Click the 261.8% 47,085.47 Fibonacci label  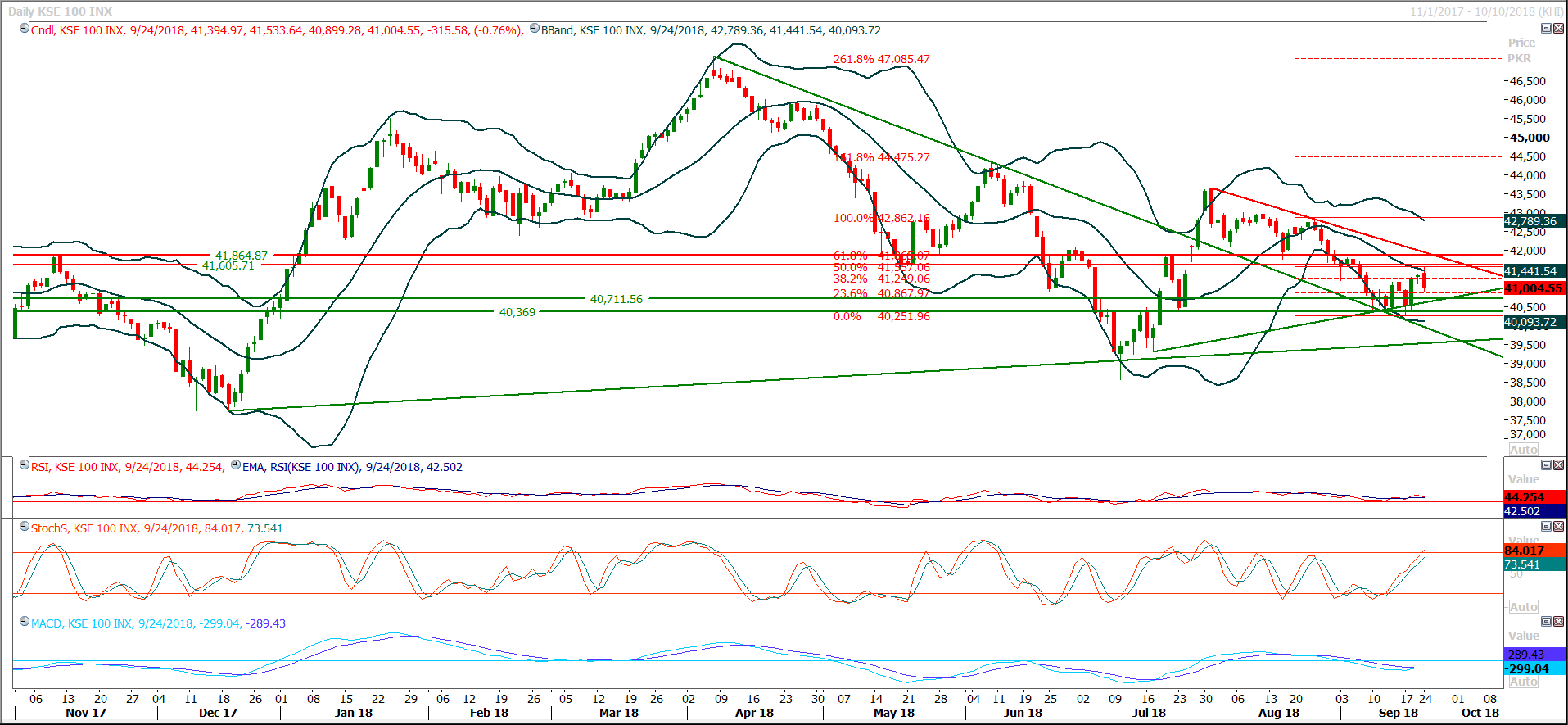882,59
